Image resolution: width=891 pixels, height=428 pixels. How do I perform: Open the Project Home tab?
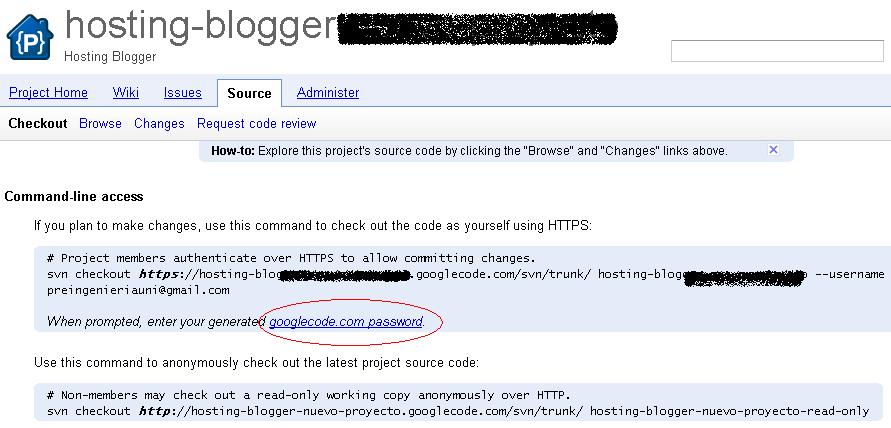[48, 93]
